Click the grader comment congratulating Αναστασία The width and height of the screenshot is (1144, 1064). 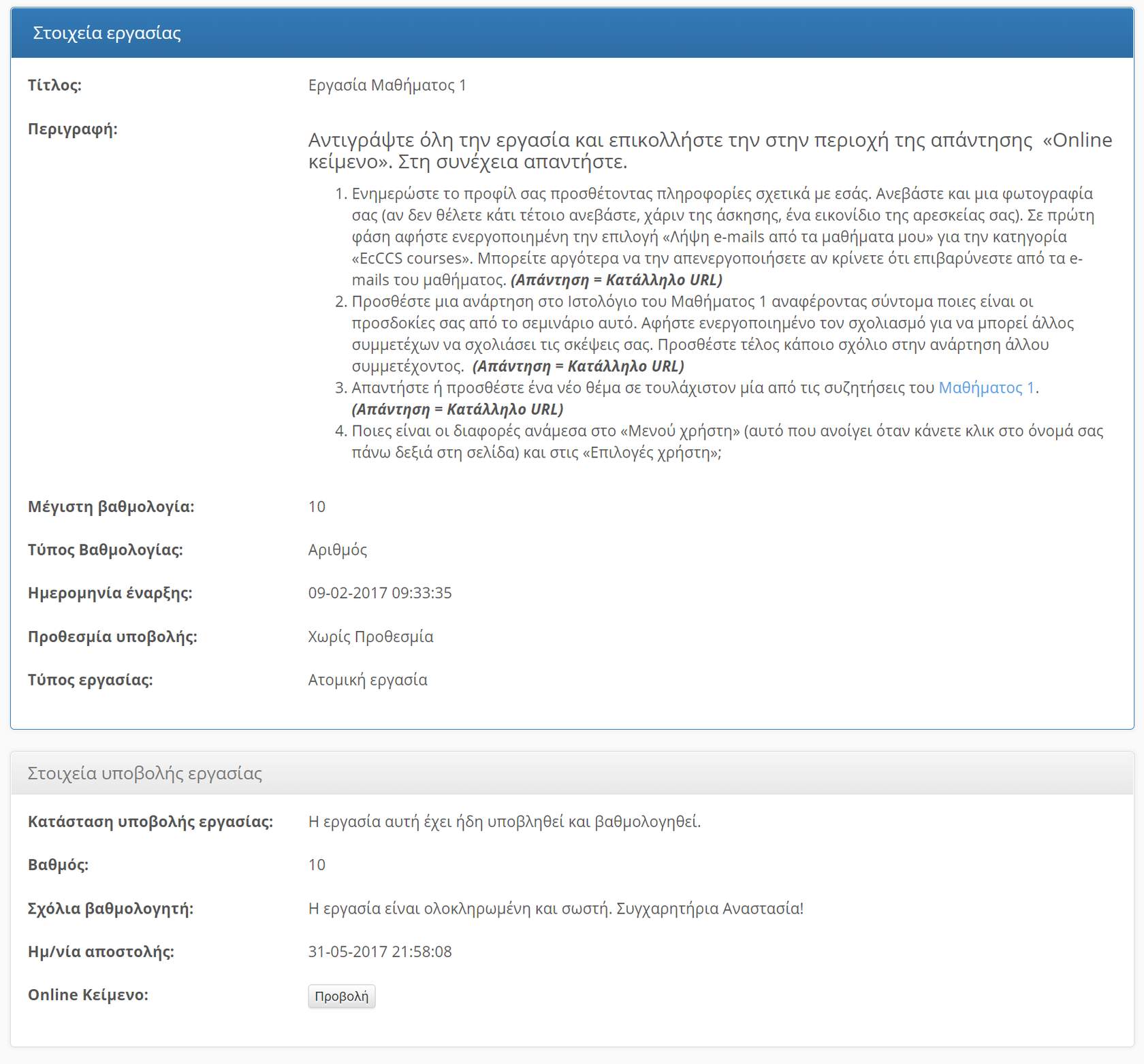pos(555,909)
